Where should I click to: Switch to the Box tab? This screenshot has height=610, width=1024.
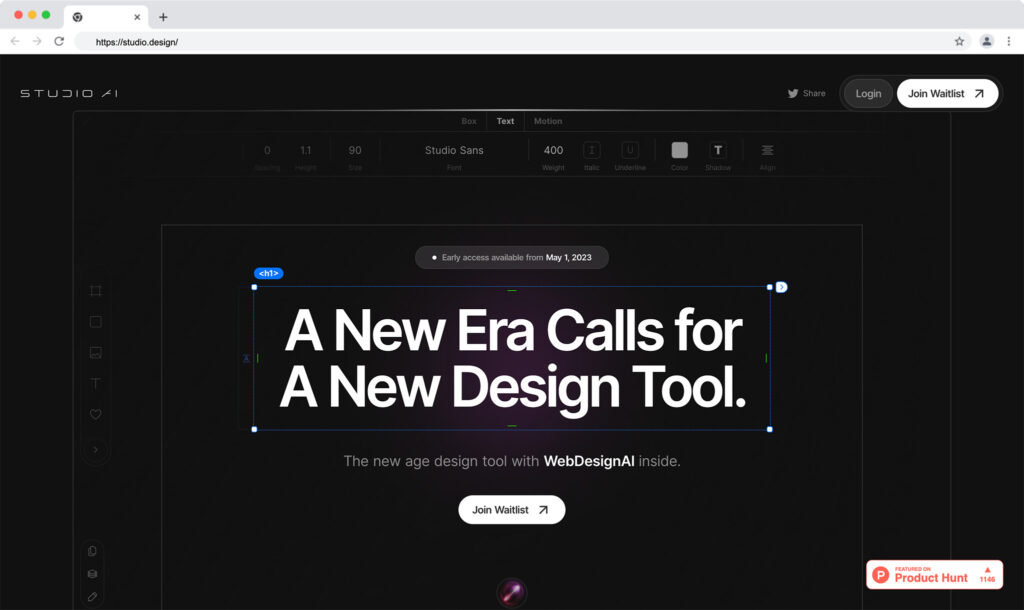(469, 121)
